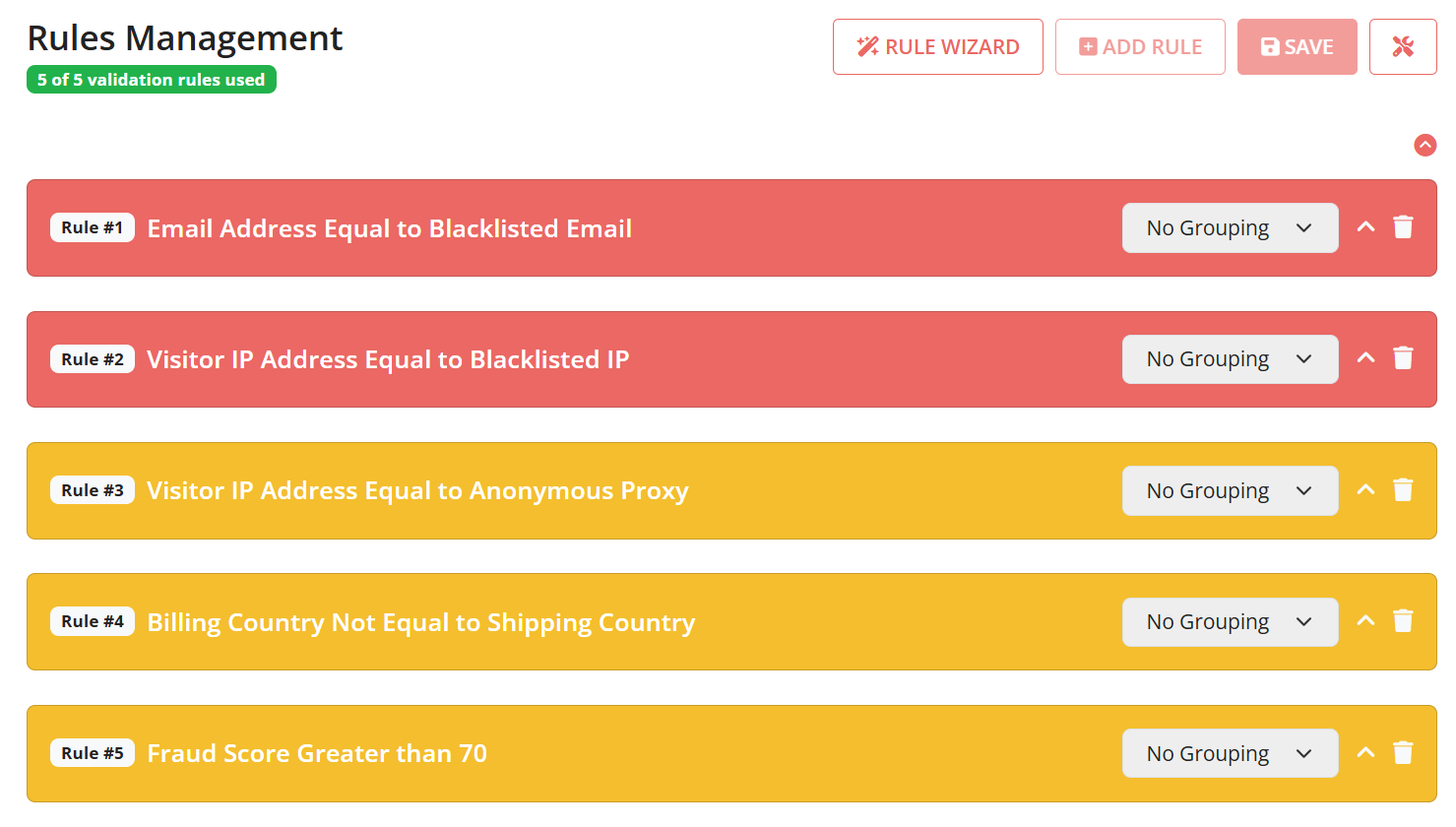Toggle the chevron on Rule #3
Viewport: 1456px width, 827px height.
pyautogui.click(x=1365, y=490)
